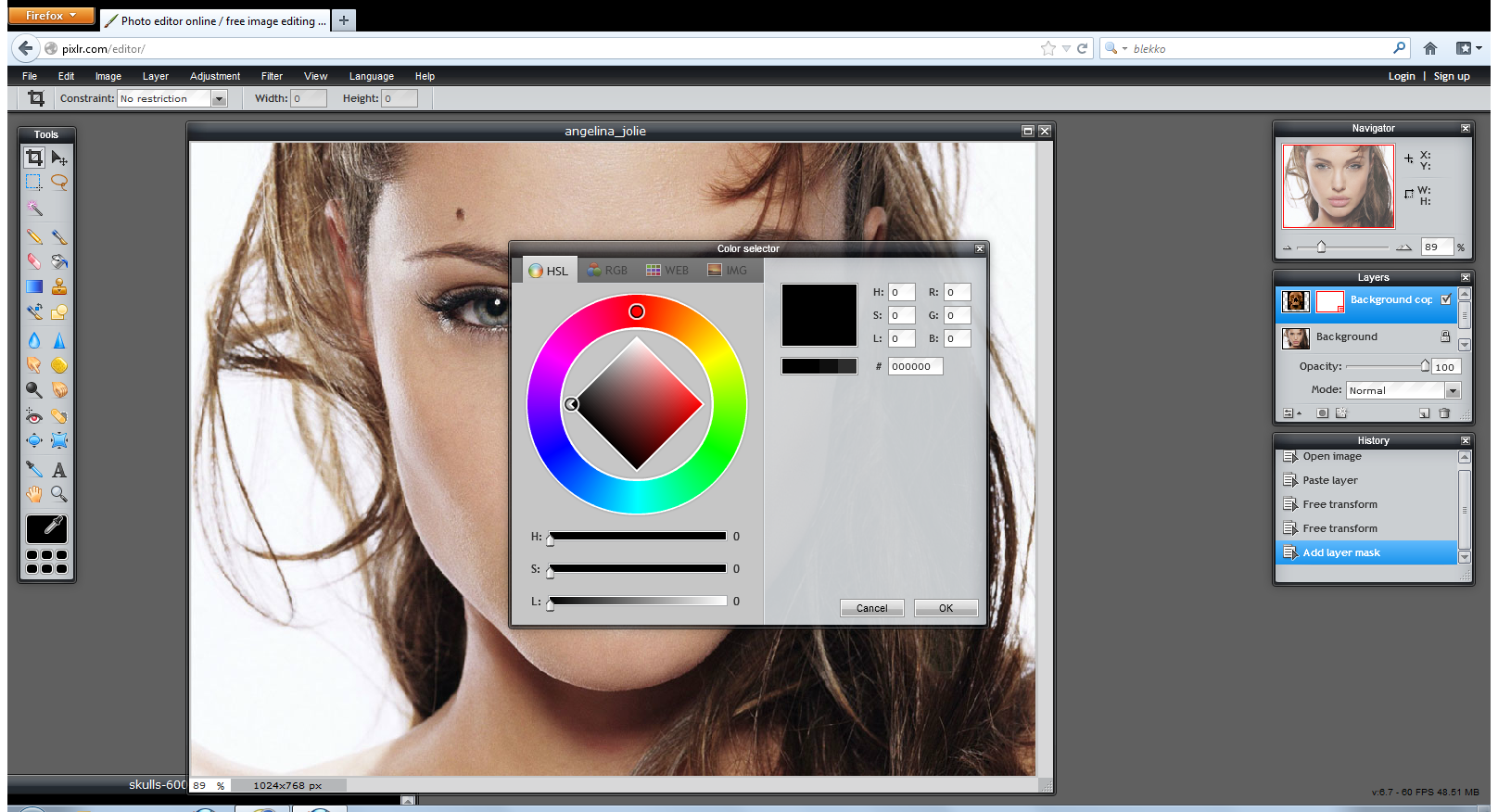
Task: Select the Eraser tool
Action: coord(34,261)
